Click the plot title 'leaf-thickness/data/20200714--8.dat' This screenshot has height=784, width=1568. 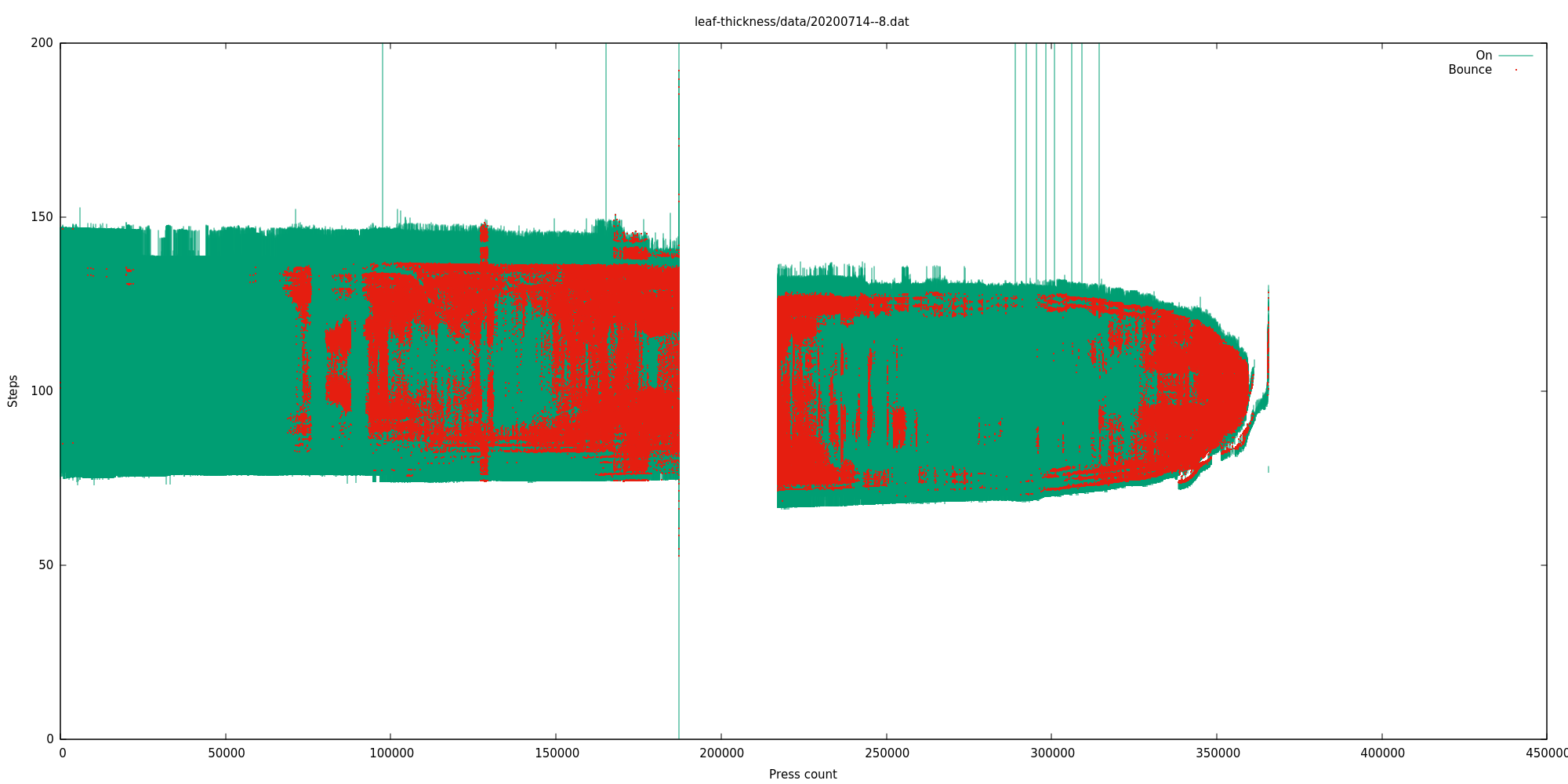[801, 22]
